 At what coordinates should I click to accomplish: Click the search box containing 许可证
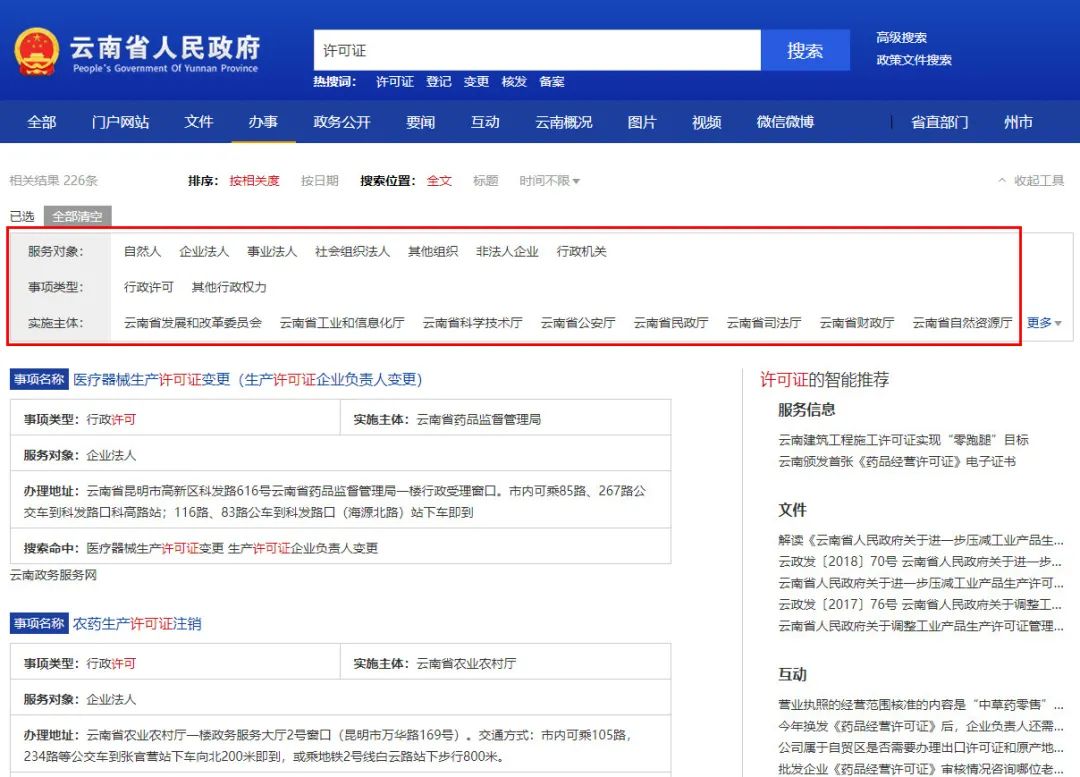[x=537, y=51]
